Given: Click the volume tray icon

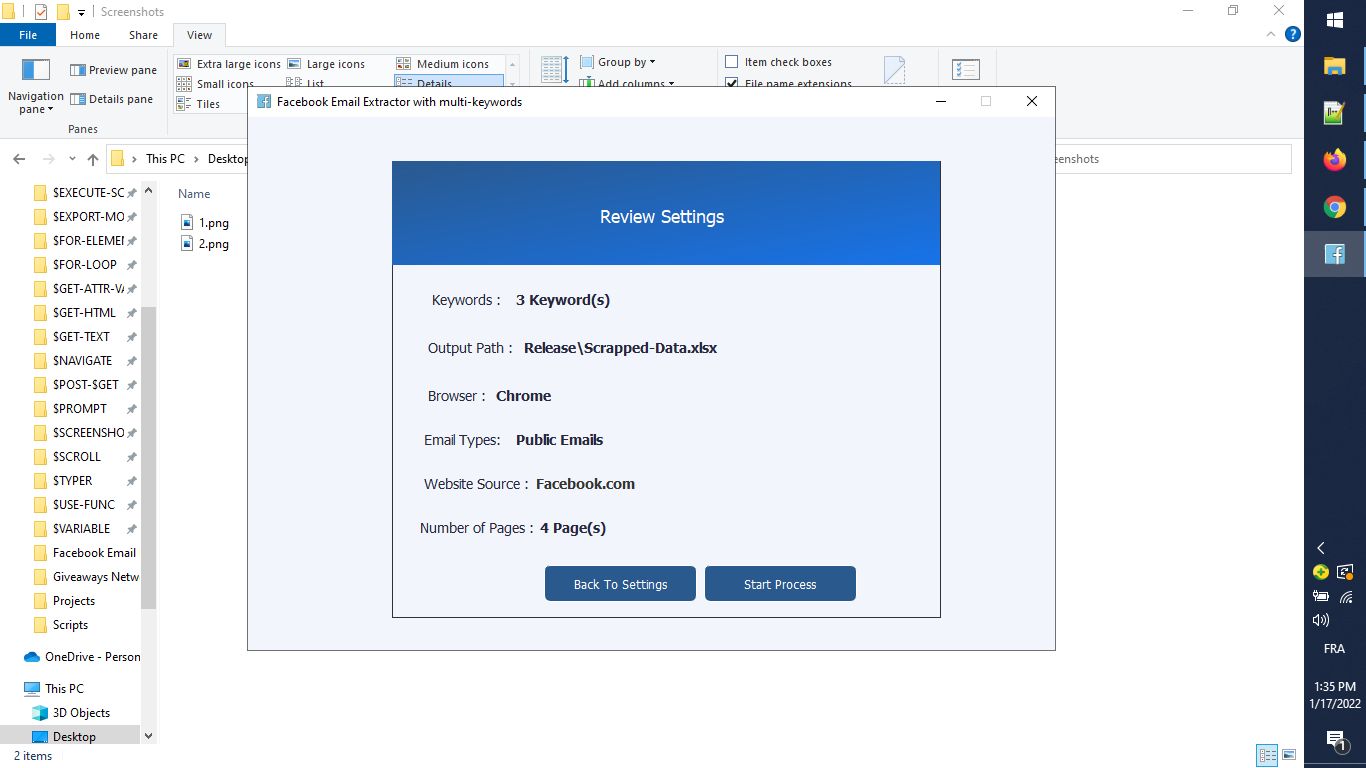Looking at the screenshot, I should click(1321, 620).
